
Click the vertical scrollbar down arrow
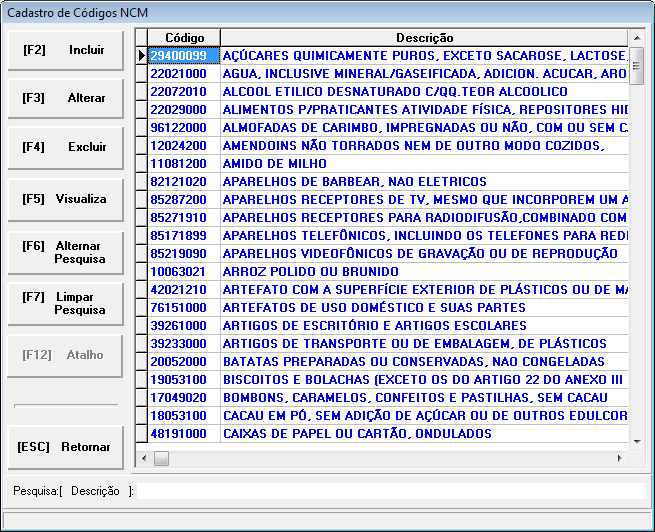(638, 441)
